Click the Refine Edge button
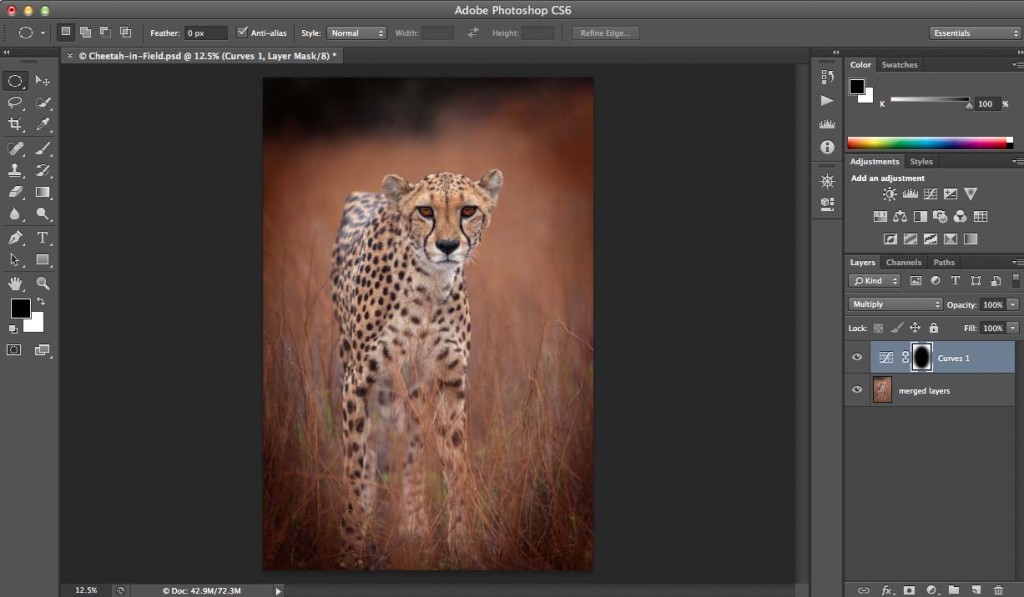 click(x=604, y=32)
